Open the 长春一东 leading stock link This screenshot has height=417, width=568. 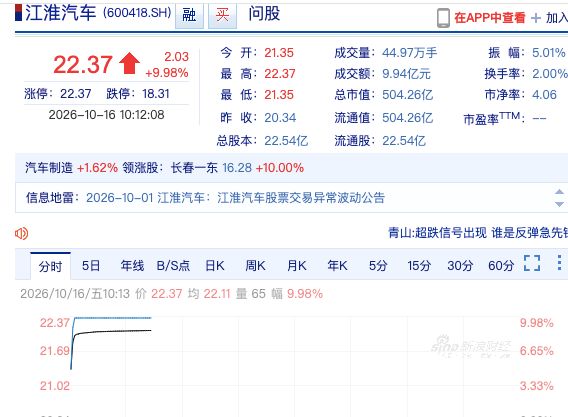tap(194, 168)
